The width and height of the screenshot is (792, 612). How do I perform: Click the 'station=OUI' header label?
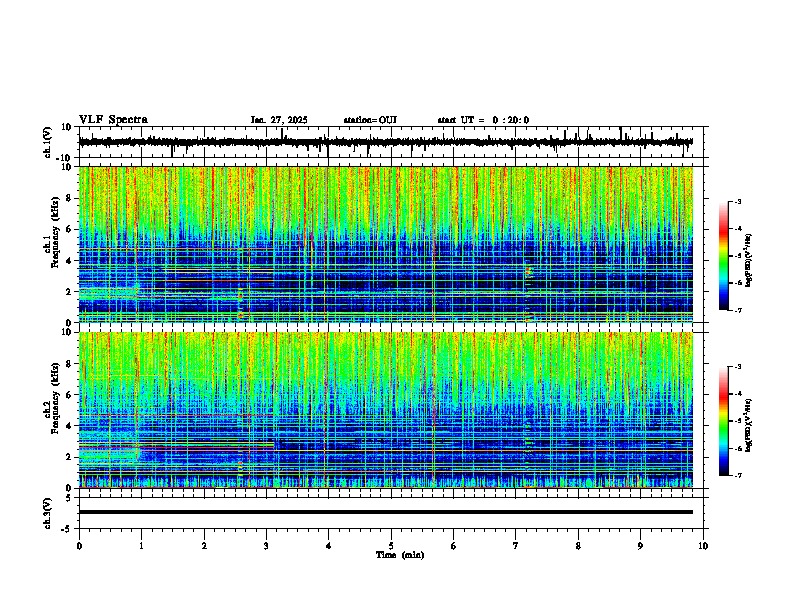(x=370, y=120)
